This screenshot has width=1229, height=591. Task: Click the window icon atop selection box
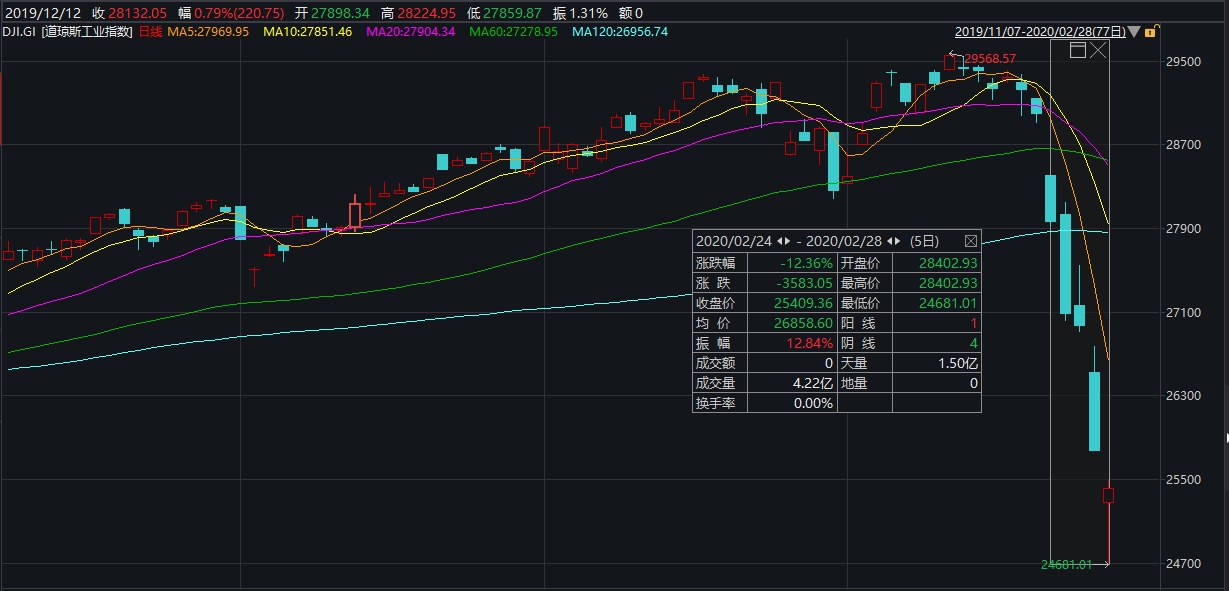click(x=1078, y=50)
